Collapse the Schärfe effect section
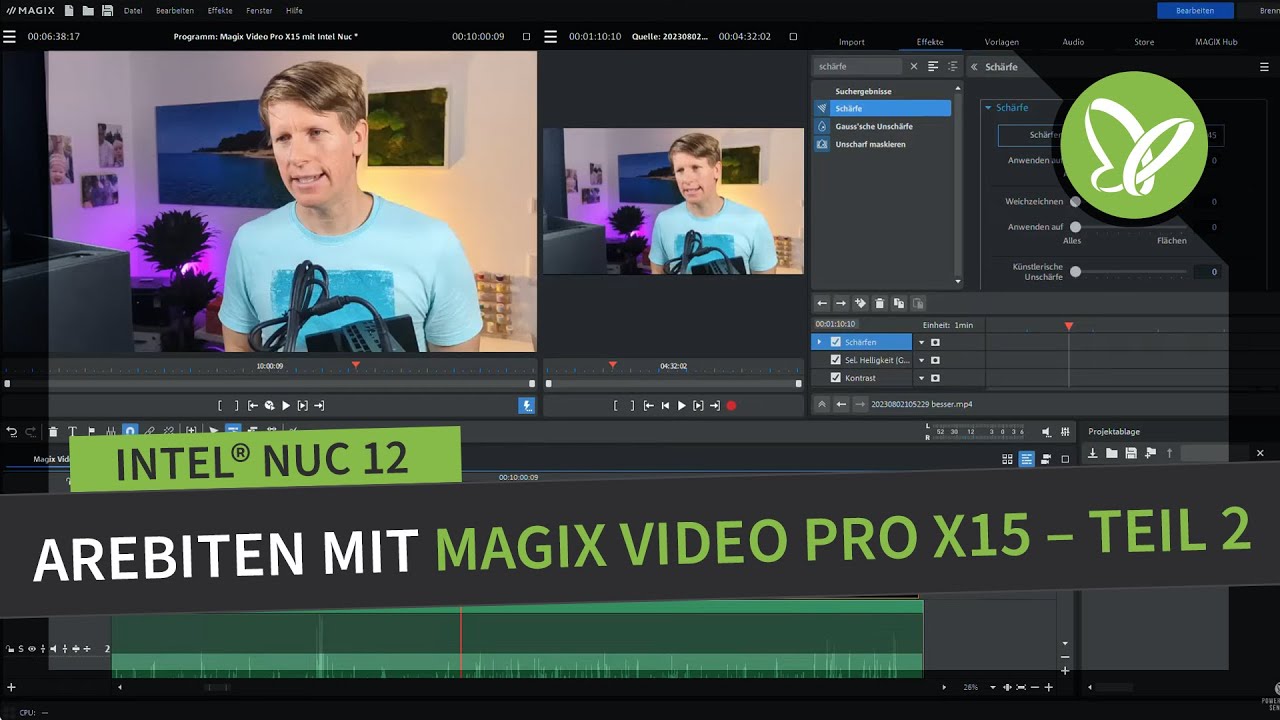 [x=988, y=108]
